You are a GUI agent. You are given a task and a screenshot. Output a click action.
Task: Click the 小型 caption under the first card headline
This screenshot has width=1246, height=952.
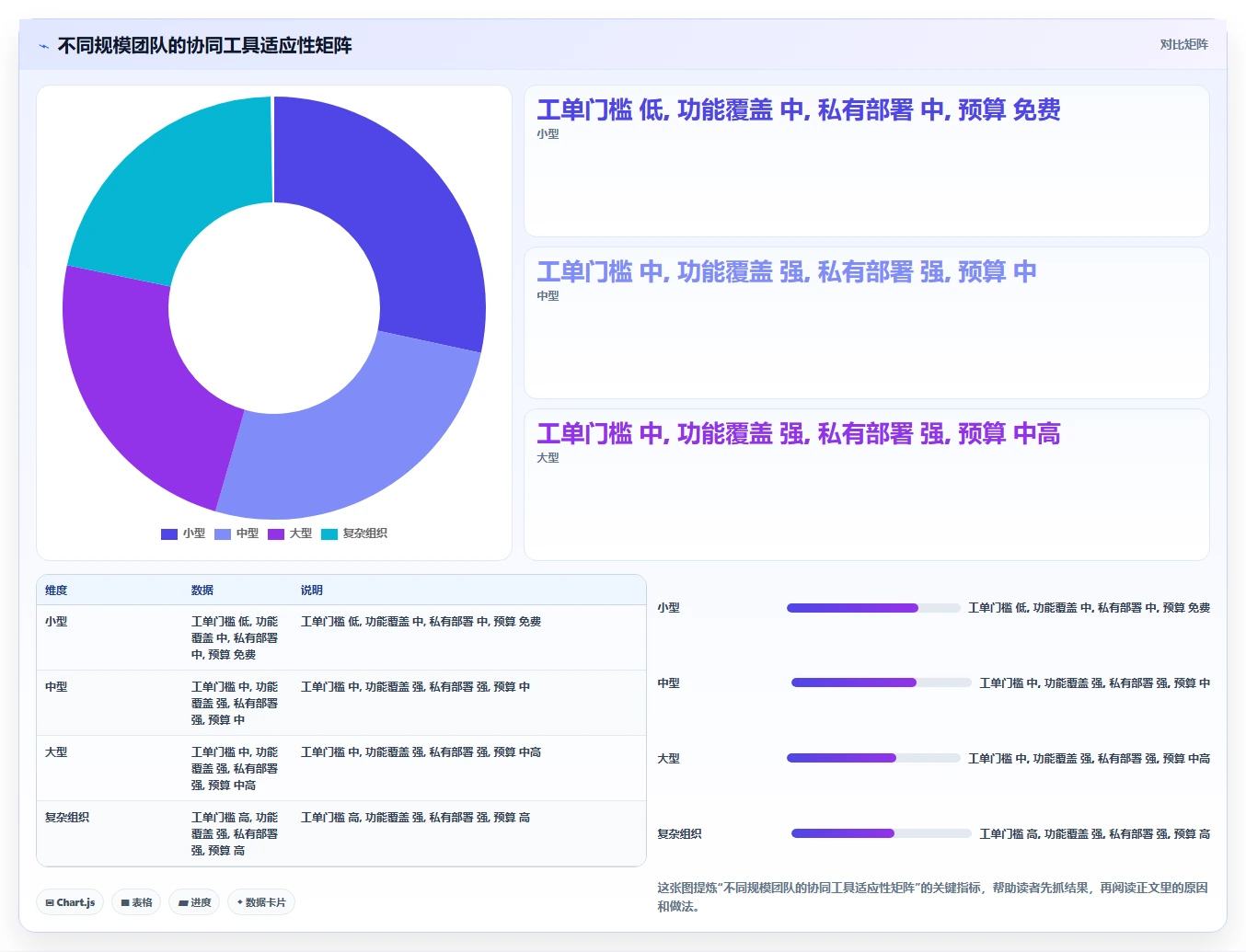coord(548,134)
